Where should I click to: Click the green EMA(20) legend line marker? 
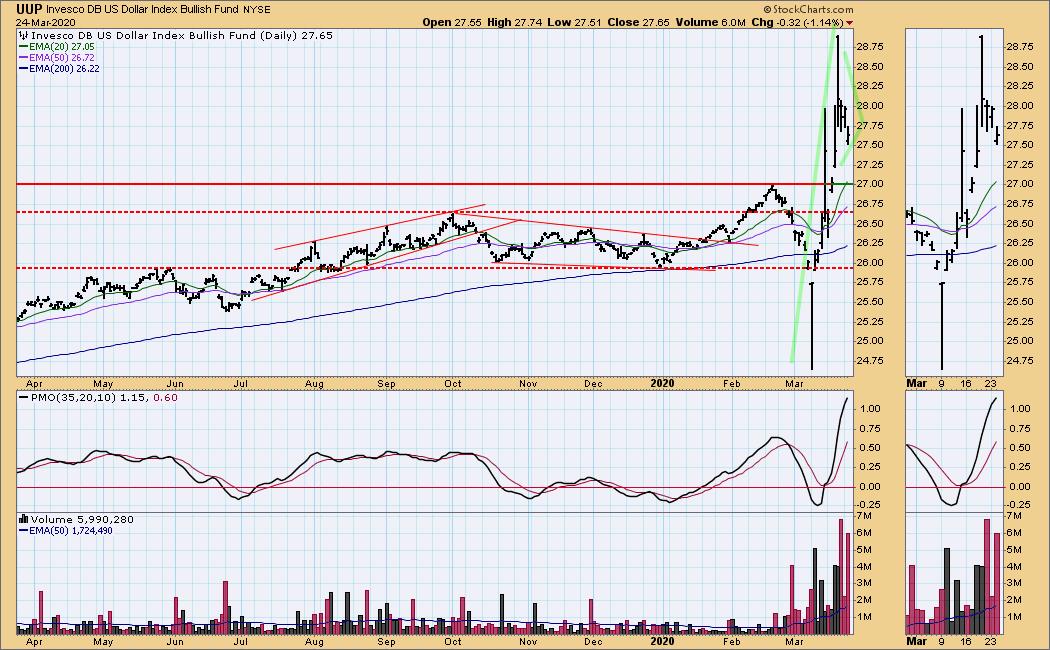tap(23, 47)
